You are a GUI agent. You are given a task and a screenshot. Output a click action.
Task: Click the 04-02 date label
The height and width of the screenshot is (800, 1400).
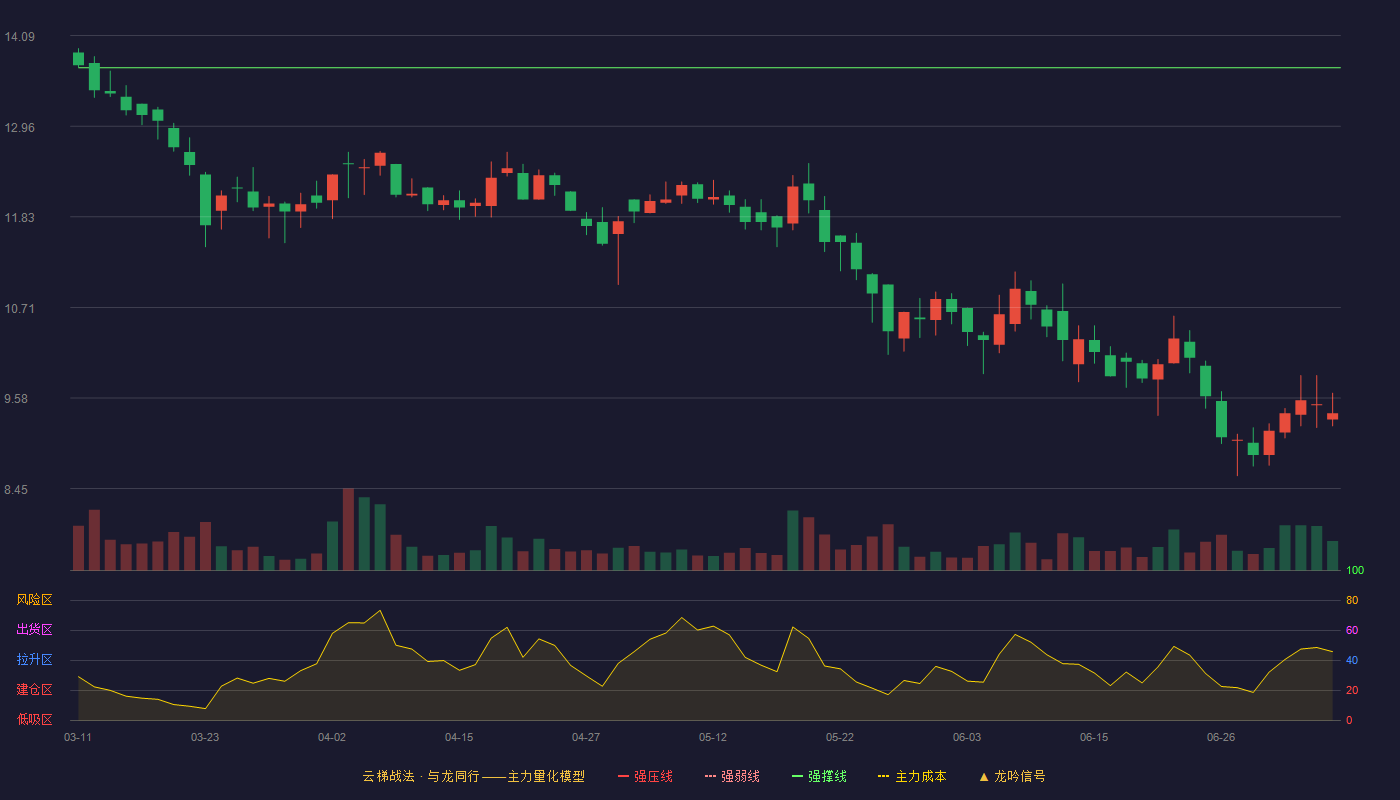(332, 737)
